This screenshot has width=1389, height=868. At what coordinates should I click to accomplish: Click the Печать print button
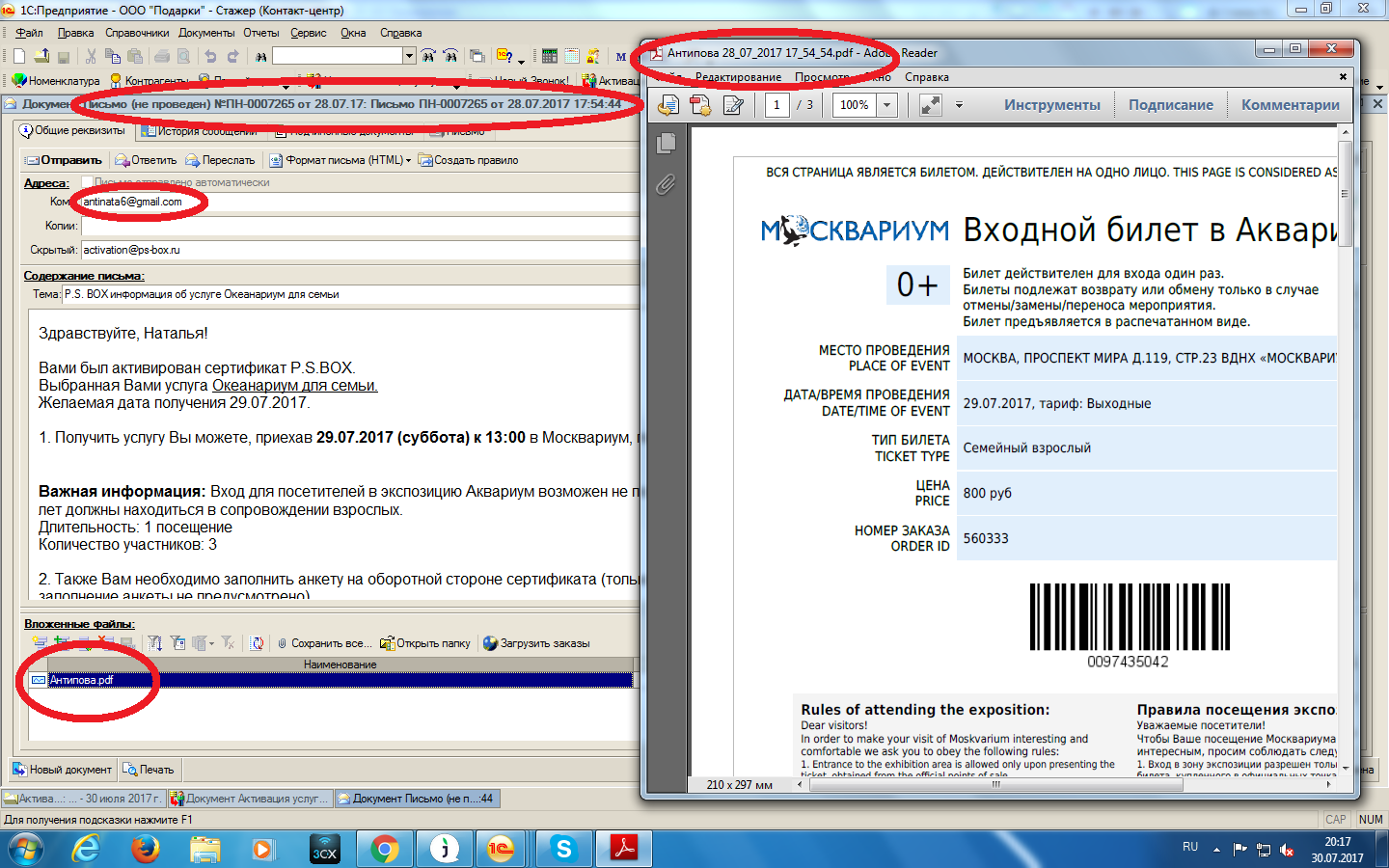149,770
